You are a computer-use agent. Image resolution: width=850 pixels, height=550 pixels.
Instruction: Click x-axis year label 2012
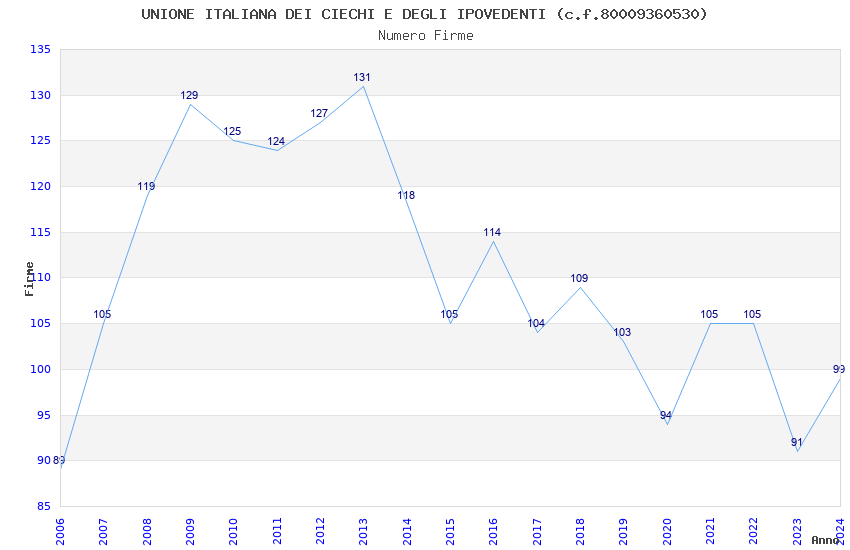coord(320,532)
